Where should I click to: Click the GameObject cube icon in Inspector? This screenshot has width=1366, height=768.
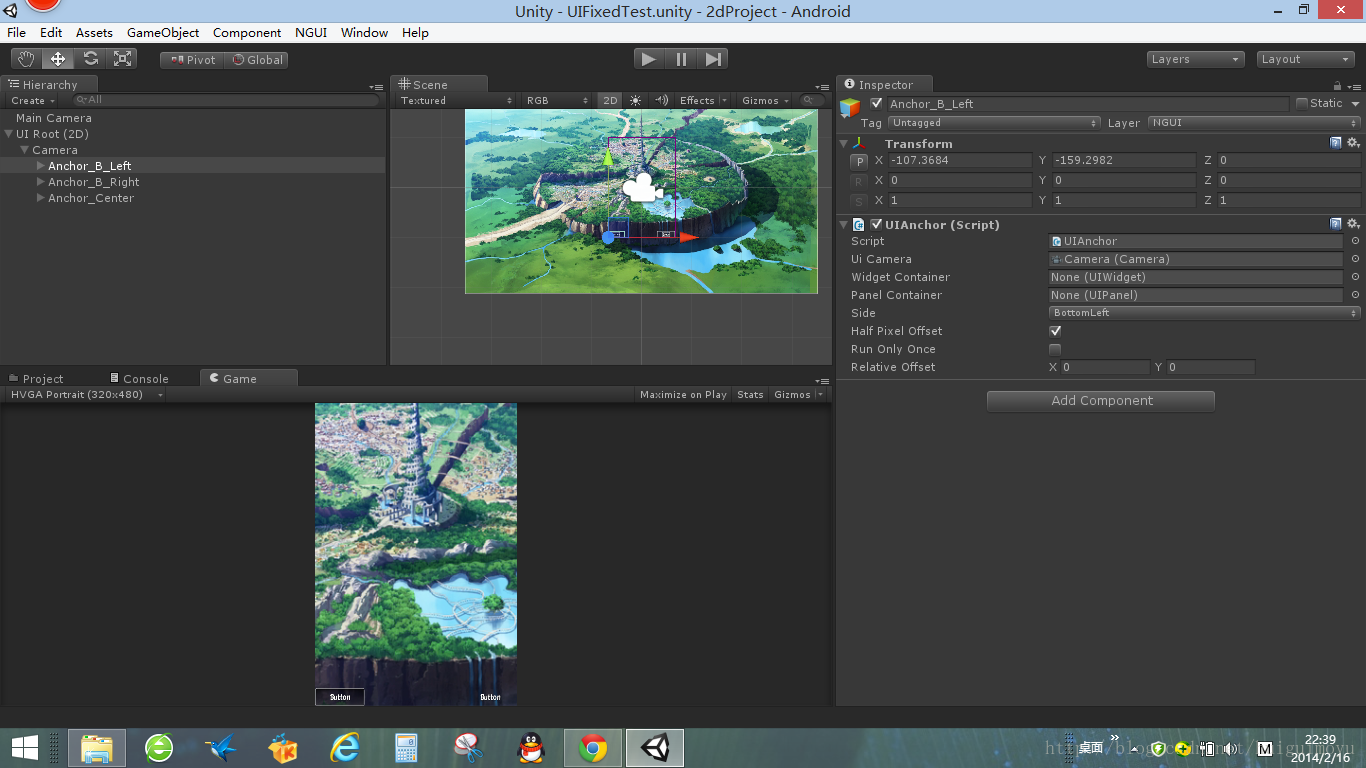point(850,107)
